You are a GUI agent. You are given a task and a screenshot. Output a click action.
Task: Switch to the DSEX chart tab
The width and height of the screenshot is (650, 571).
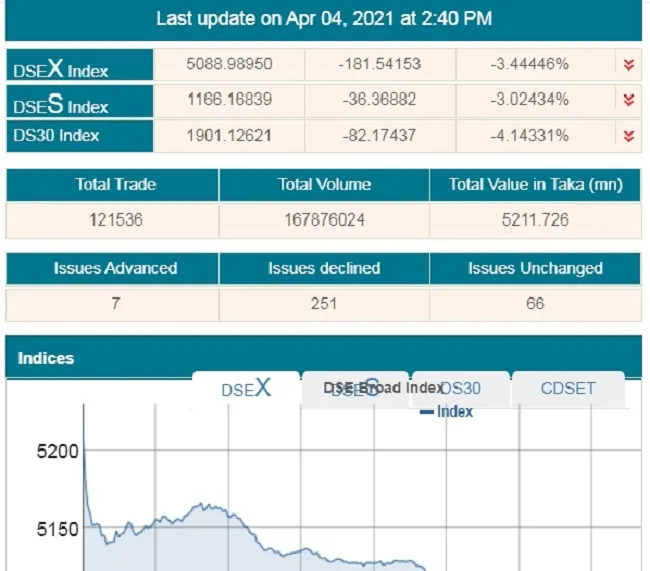246,389
